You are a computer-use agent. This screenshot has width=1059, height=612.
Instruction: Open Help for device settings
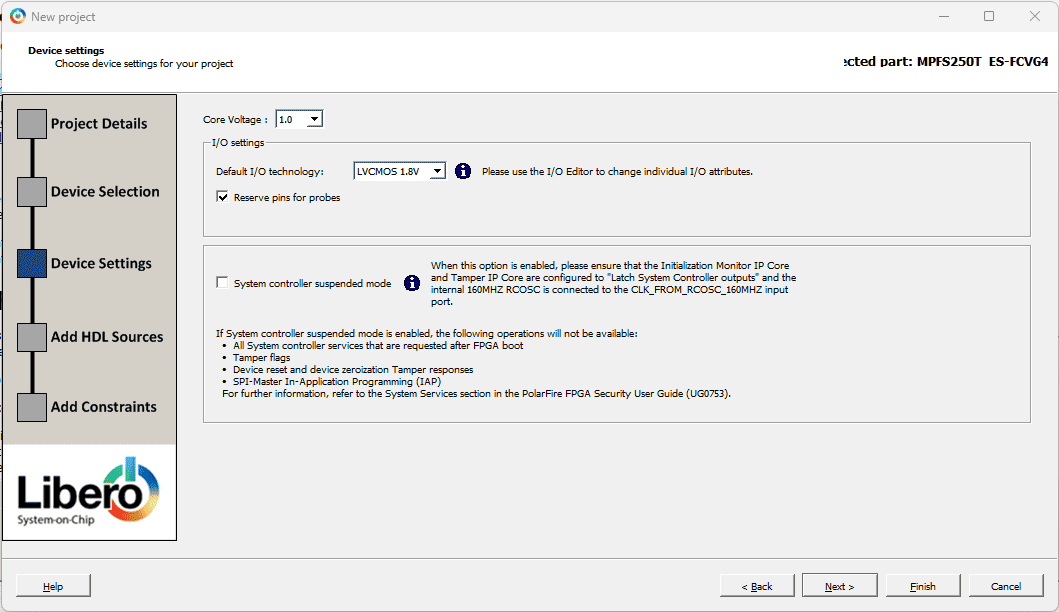pos(53,586)
